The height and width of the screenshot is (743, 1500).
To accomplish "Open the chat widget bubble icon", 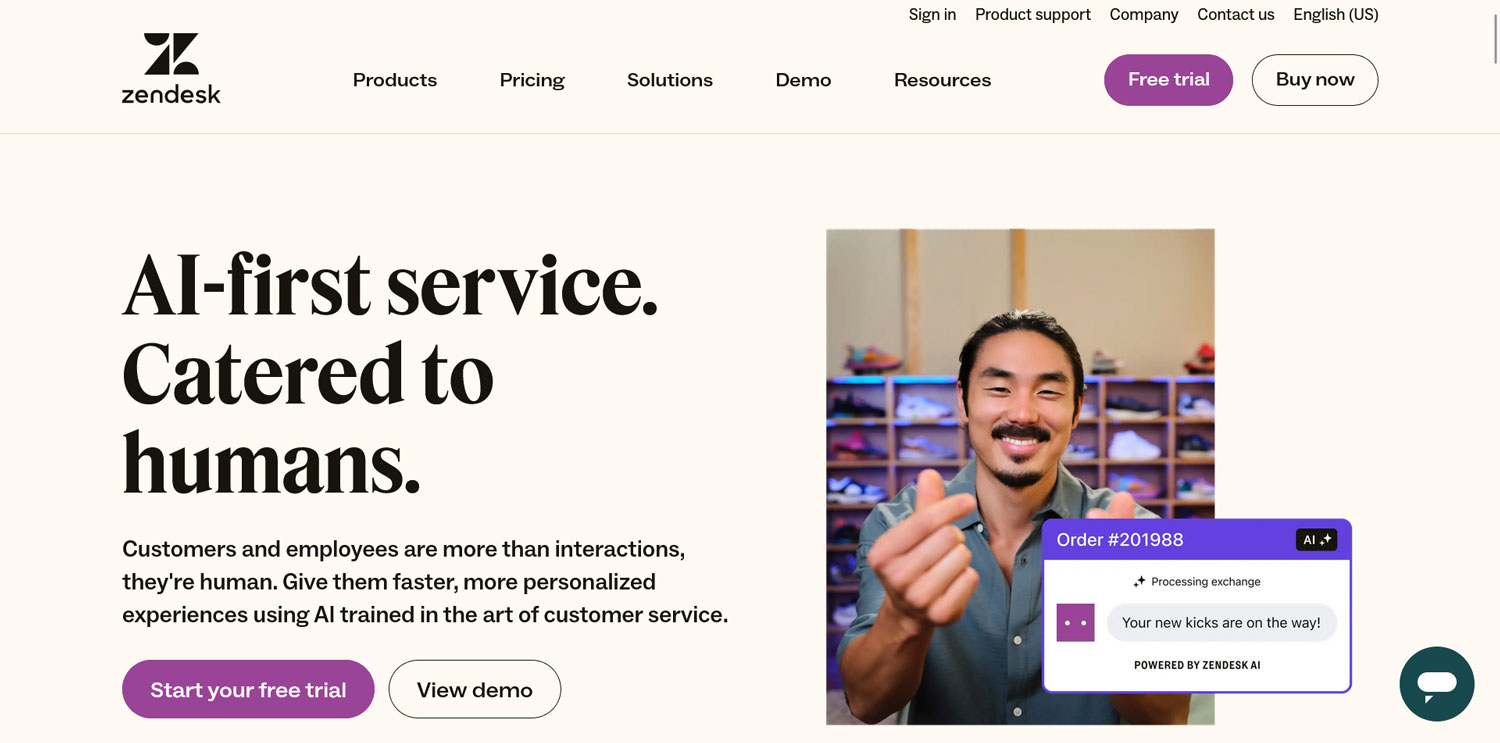I will 1437,684.
